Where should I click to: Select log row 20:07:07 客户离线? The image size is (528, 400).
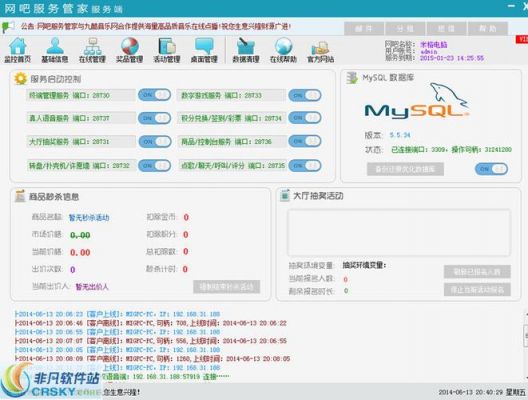tap(150, 341)
